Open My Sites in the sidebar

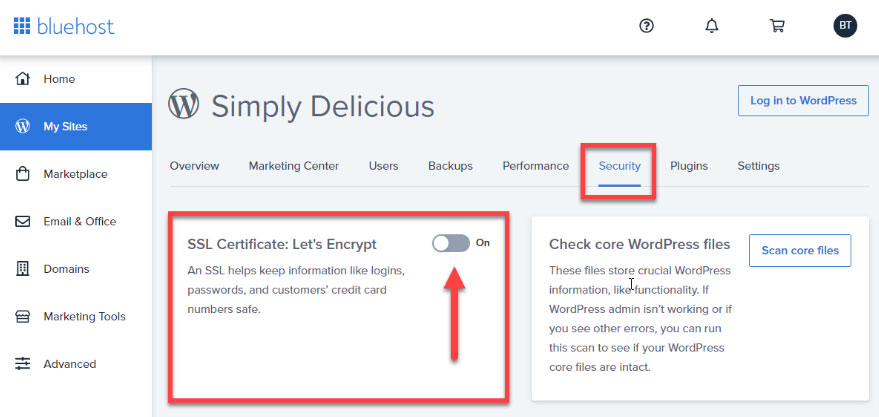click(76, 126)
